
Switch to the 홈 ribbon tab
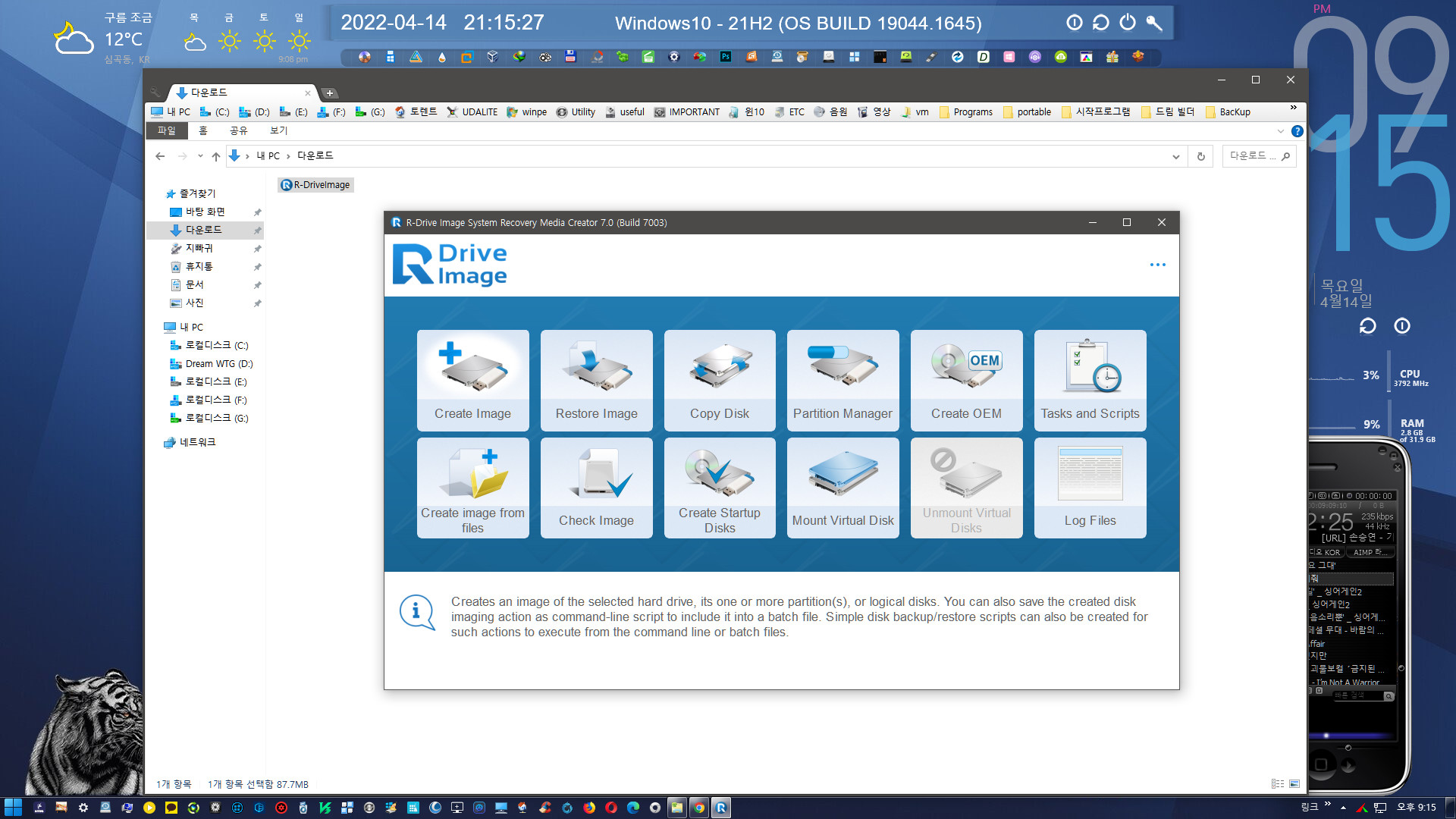(202, 130)
